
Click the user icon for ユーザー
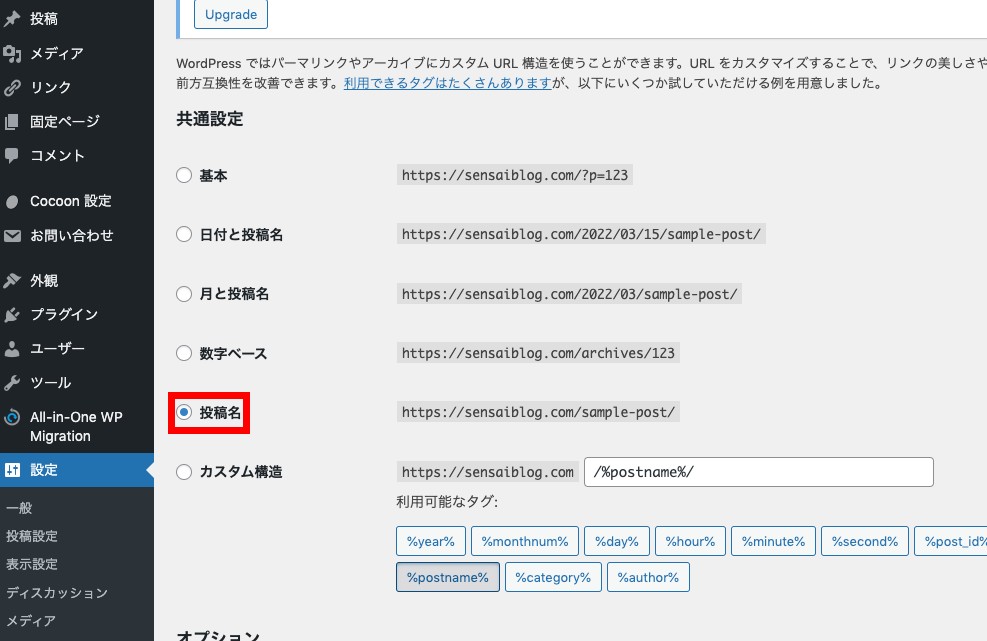12,349
